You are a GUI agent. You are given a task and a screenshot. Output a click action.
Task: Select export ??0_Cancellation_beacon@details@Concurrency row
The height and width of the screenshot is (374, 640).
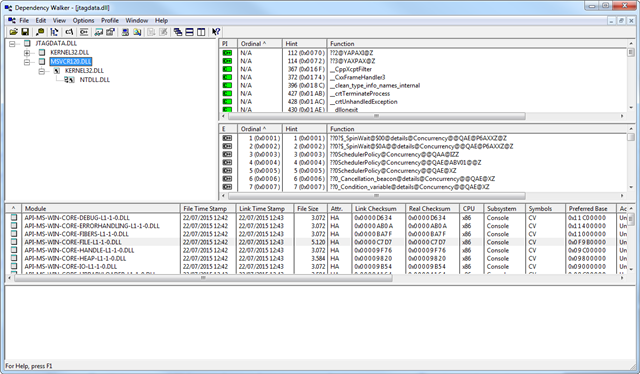(x=423, y=179)
